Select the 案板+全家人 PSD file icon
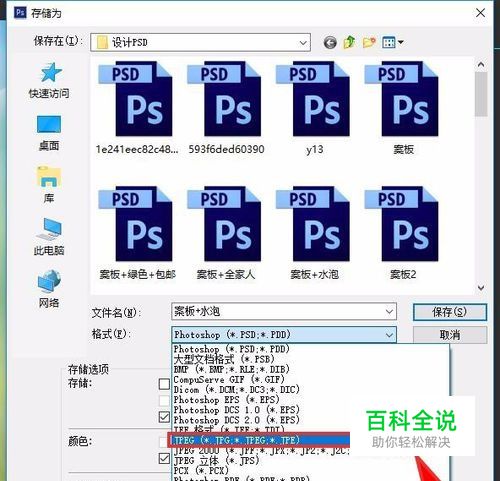 pos(224,224)
